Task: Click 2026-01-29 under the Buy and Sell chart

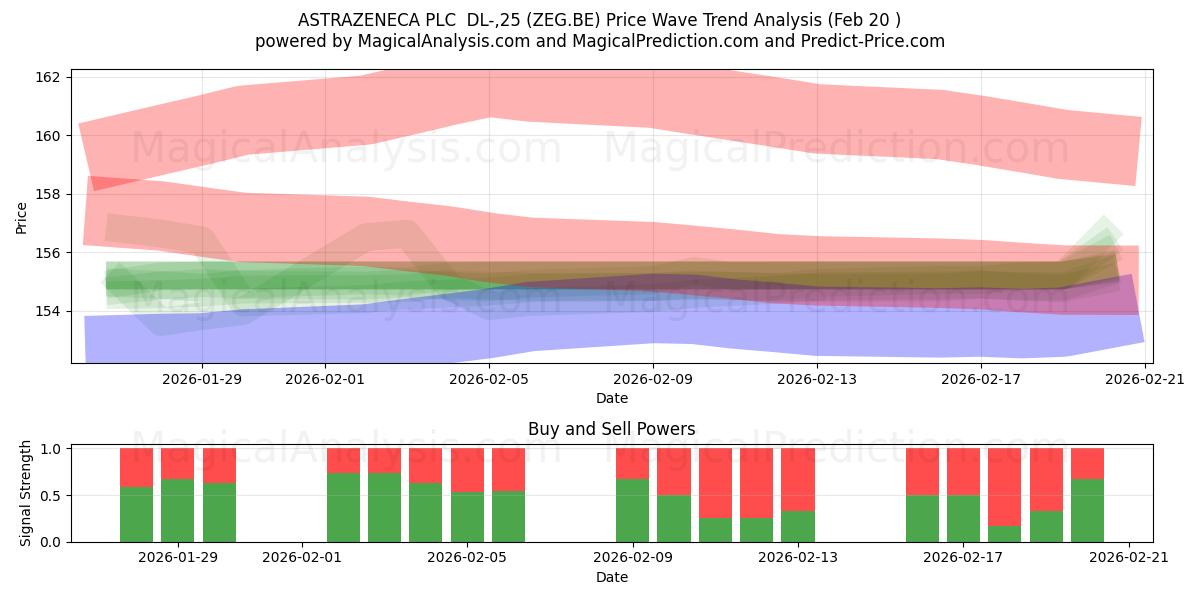Action: (x=178, y=558)
